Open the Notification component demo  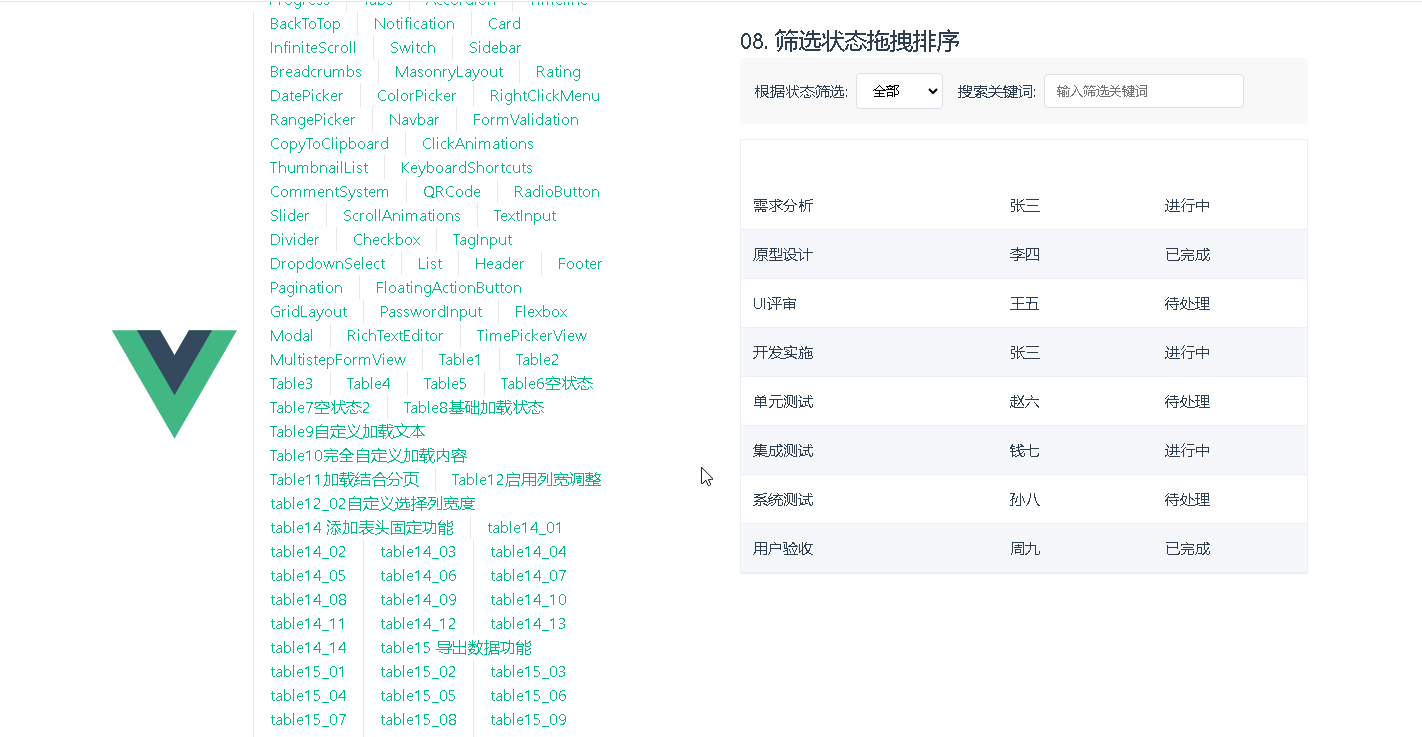click(x=414, y=23)
